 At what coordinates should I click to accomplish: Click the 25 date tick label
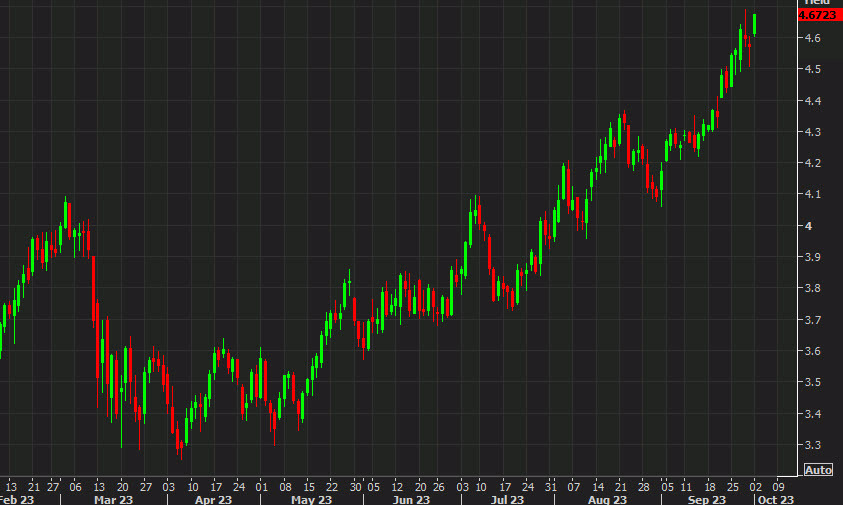[x=733, y=487]
